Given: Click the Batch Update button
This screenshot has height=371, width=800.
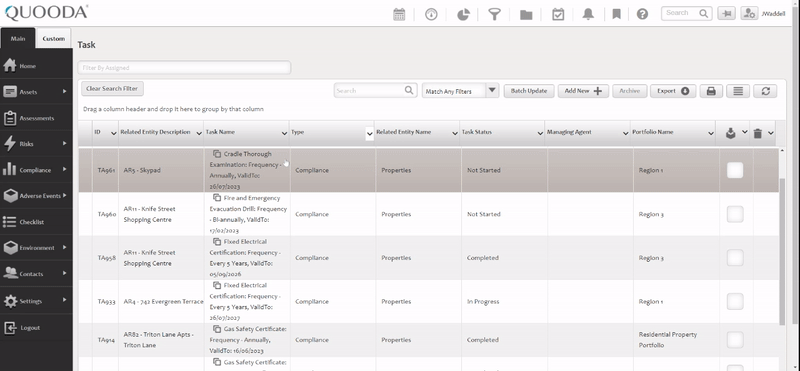Looking at the screenshot, I should coord(529,91).
